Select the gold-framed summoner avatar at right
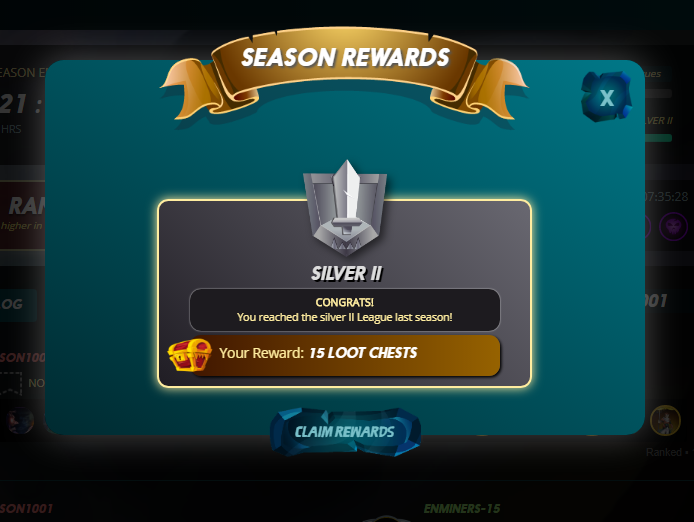Screen dimensions: 694x522 (665, 420)
